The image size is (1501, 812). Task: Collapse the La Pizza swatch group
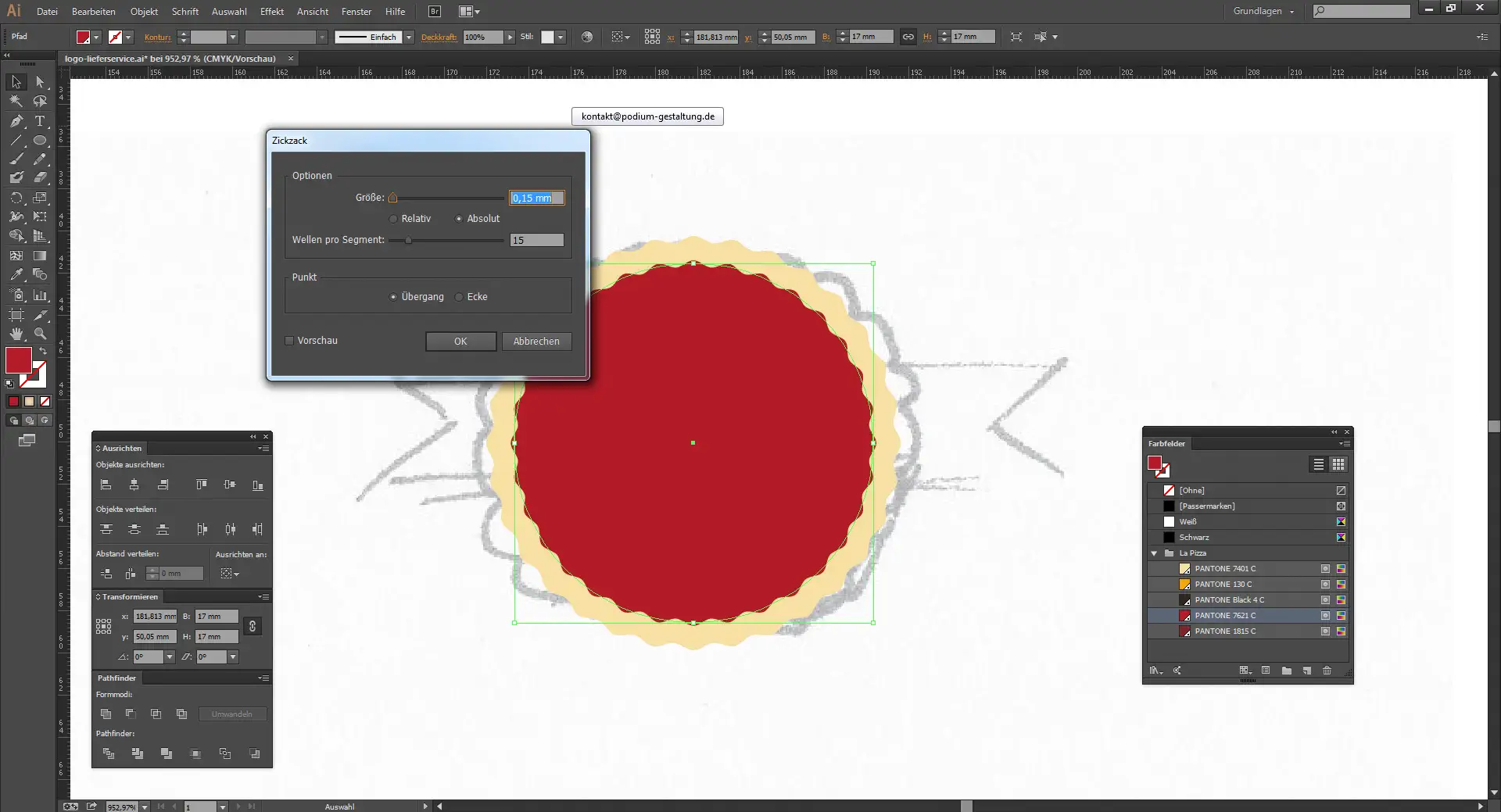tap(1155, 553)
